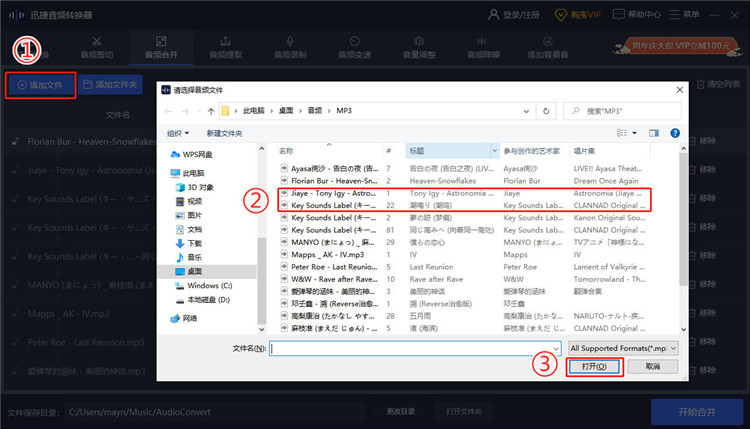Open All Supported Formats filter dropdown
Screen dimensions: 750x429
pyautogui.click(x=623, y=348)
